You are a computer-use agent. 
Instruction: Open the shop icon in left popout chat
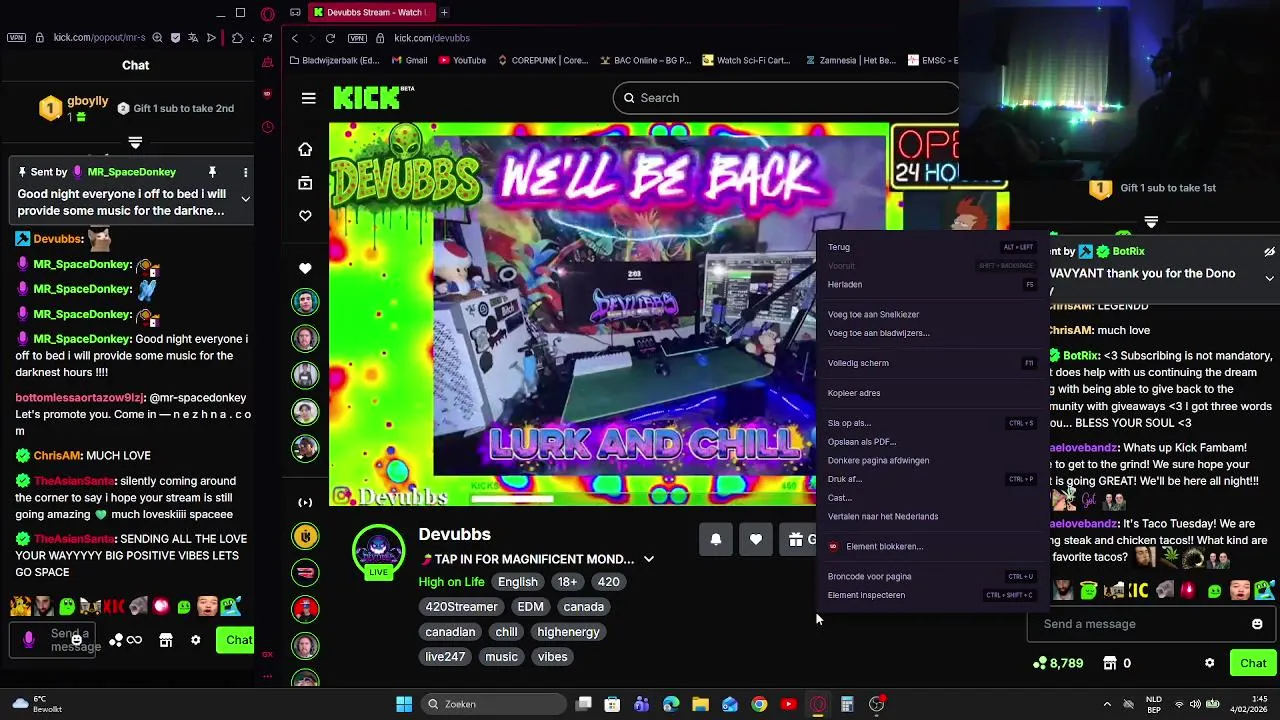pyautogui.click(x=166, y=640)
